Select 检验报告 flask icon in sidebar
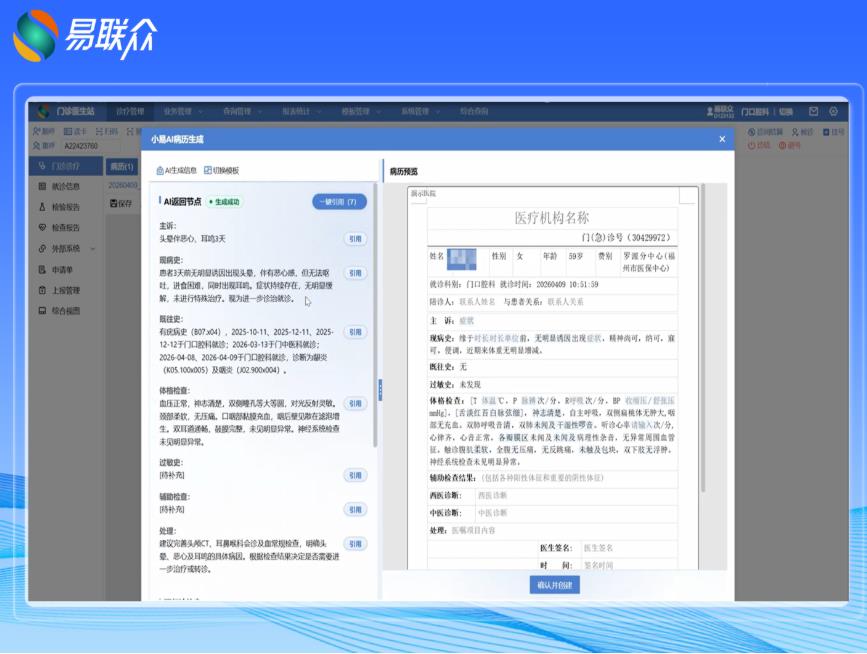867x654 pixels. pos(42,207)
